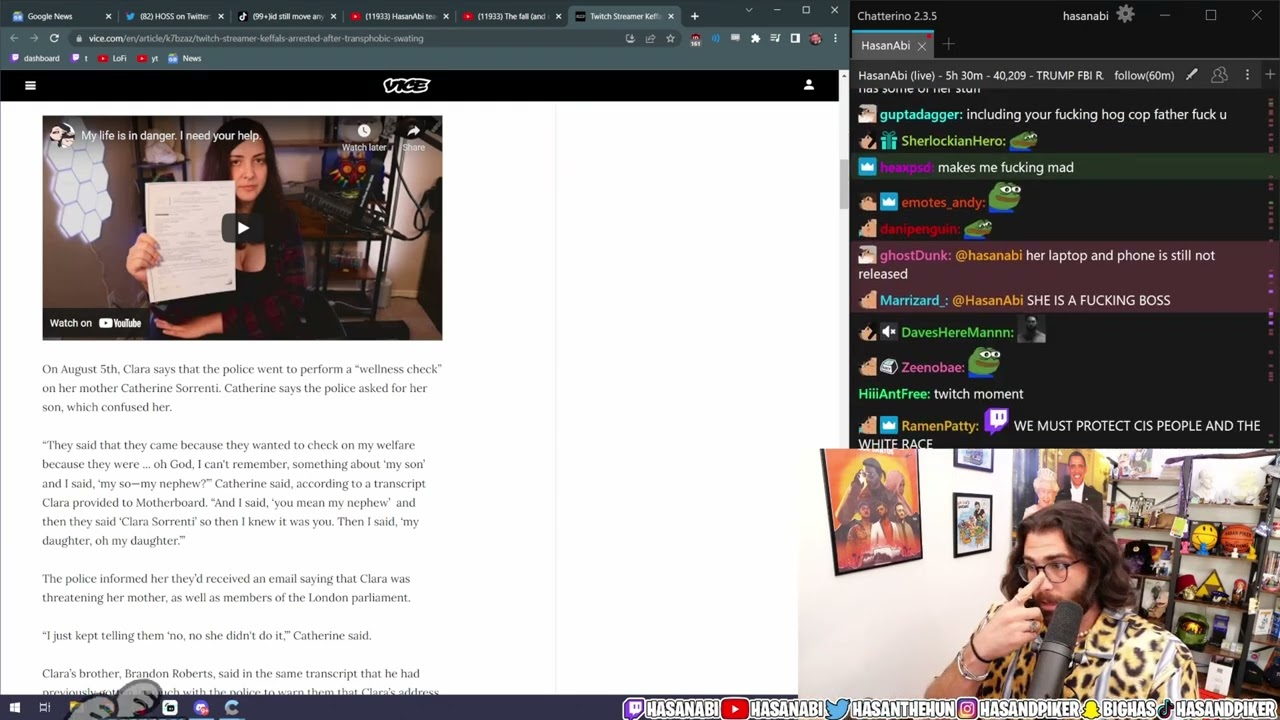
Task: Click username Zeenobae in chat
Action: [x=931, y=368]
